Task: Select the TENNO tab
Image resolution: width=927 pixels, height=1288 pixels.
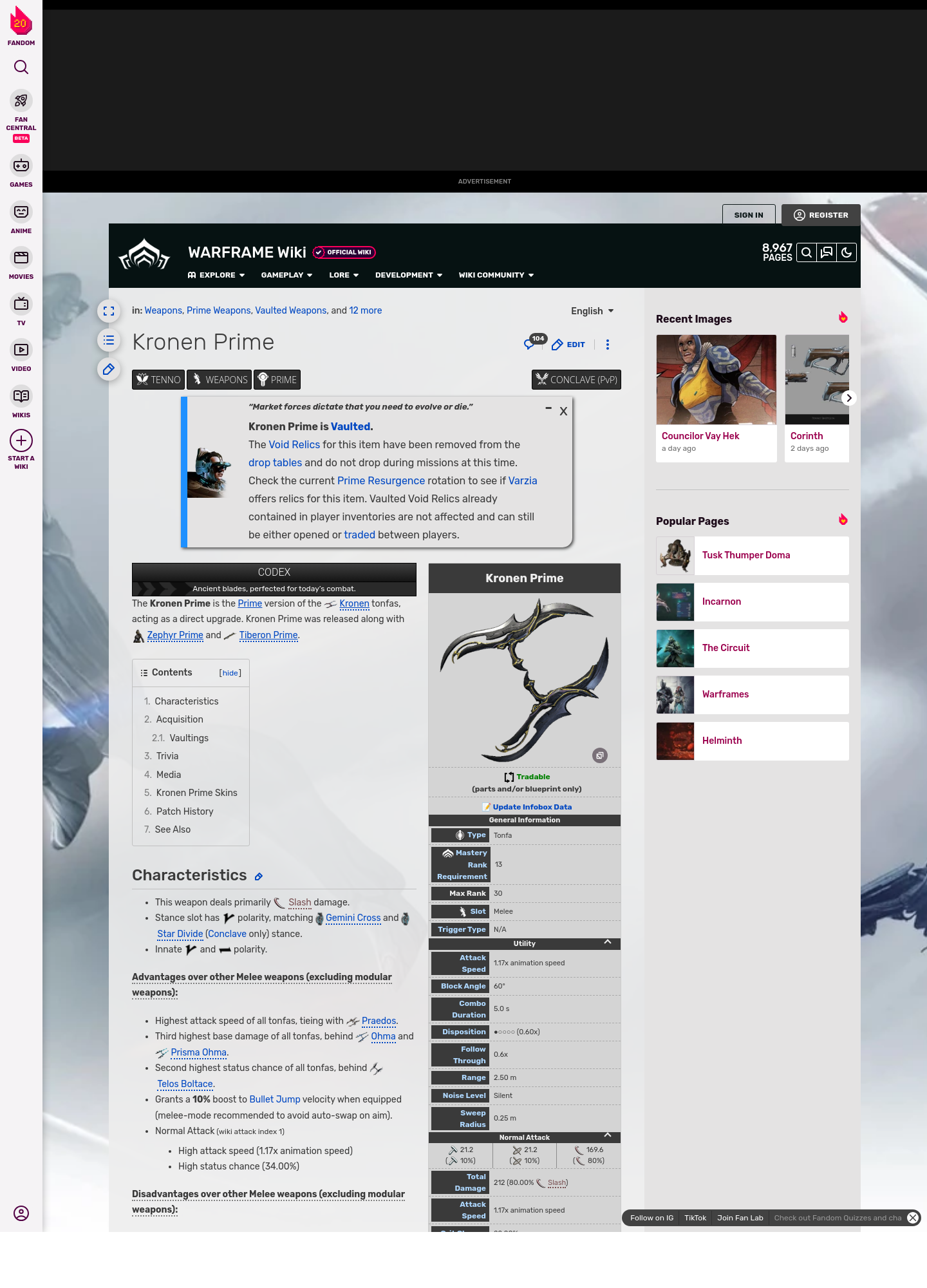Action: tap(158, 380)
